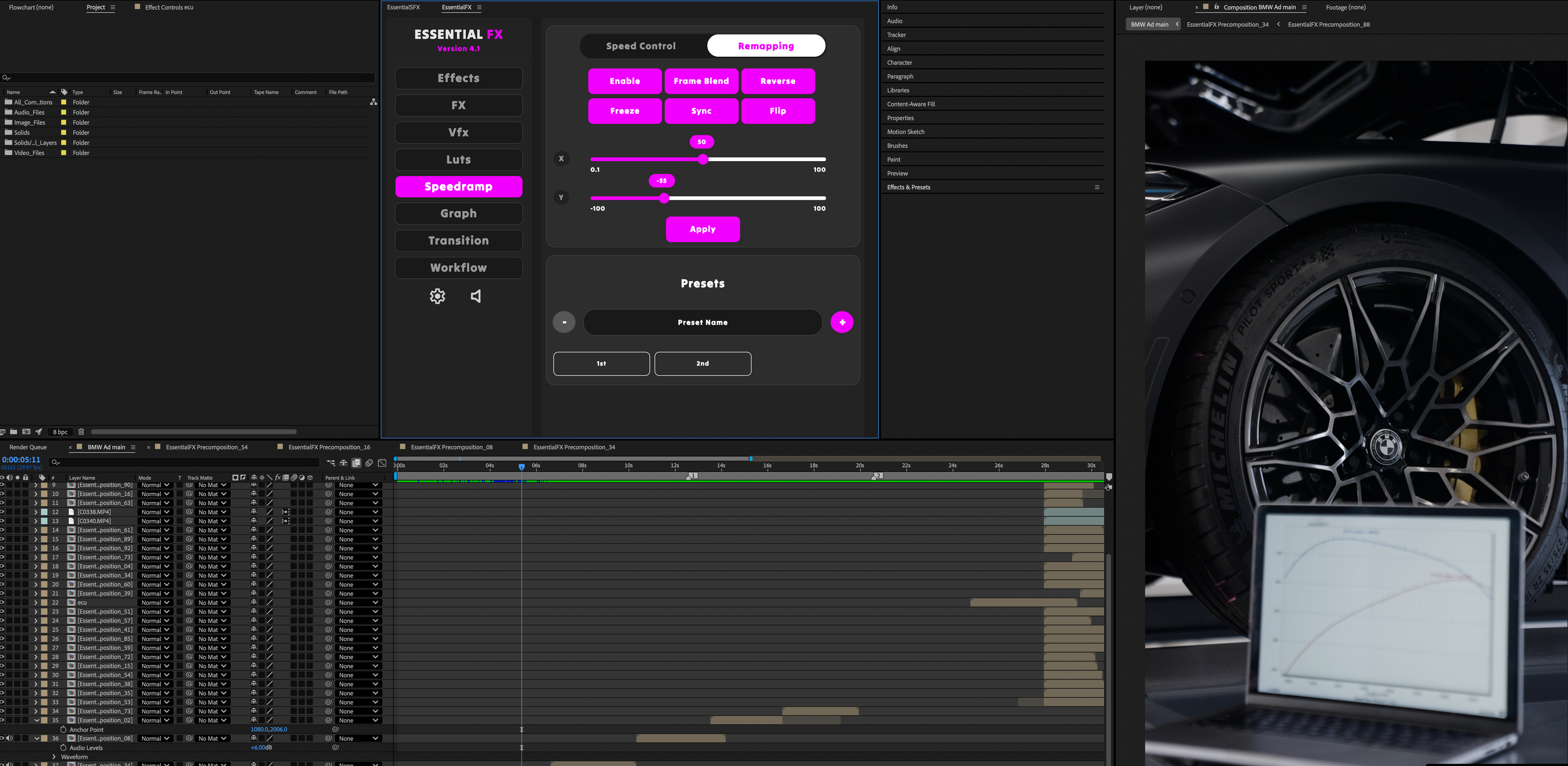1568x766 pixels.
Task: Click the Preset Name input field
Action: coord(702,322)
